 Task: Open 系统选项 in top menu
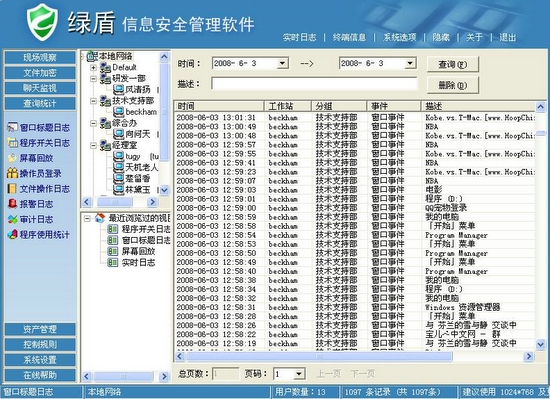point(400,37)
